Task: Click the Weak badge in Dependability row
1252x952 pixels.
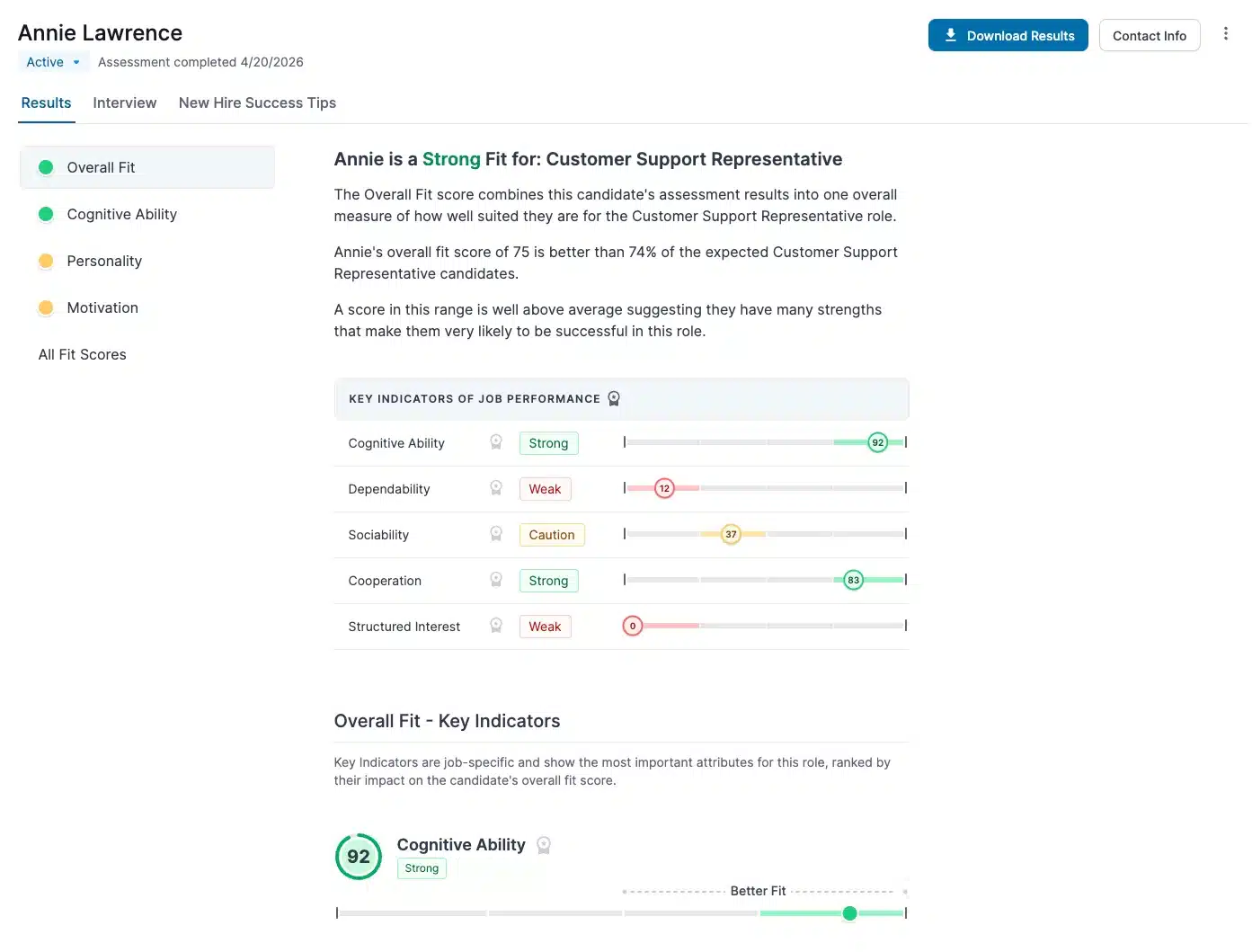Action: coord(545,489)
